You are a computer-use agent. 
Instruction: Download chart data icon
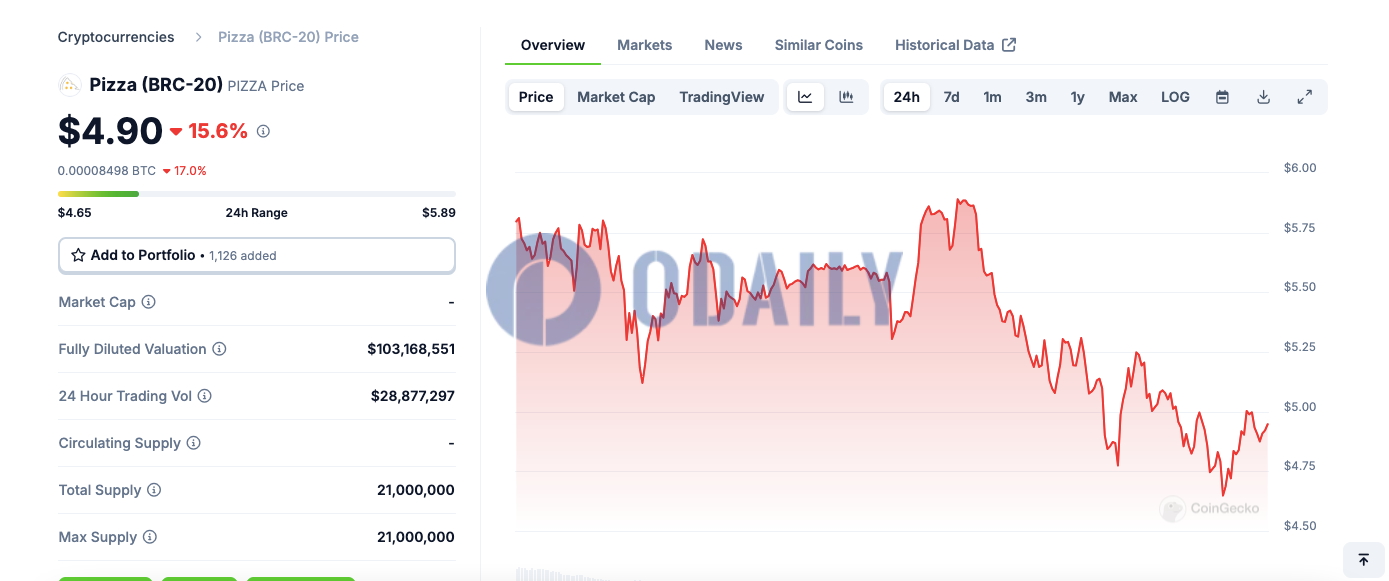click(x=1263, y=97)
